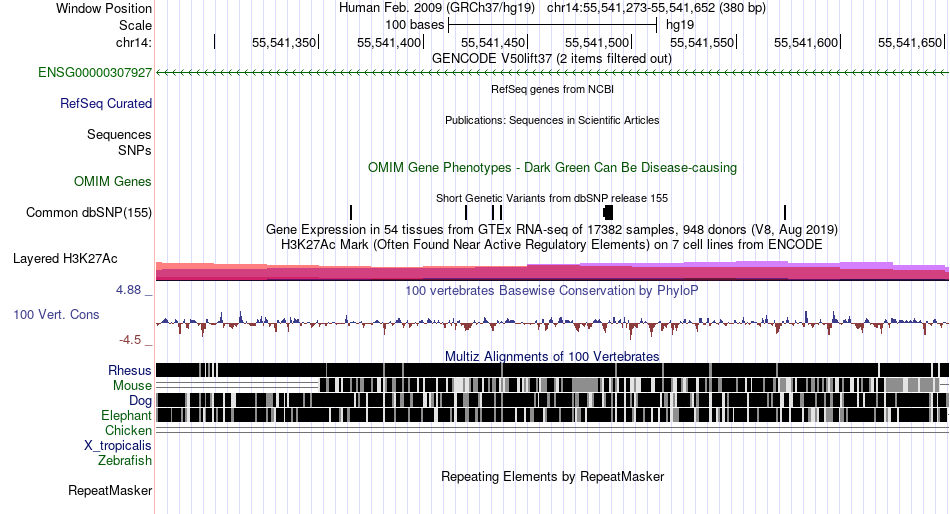
Task: Click the Rhesus alignment bar
Action: [552, 370]
